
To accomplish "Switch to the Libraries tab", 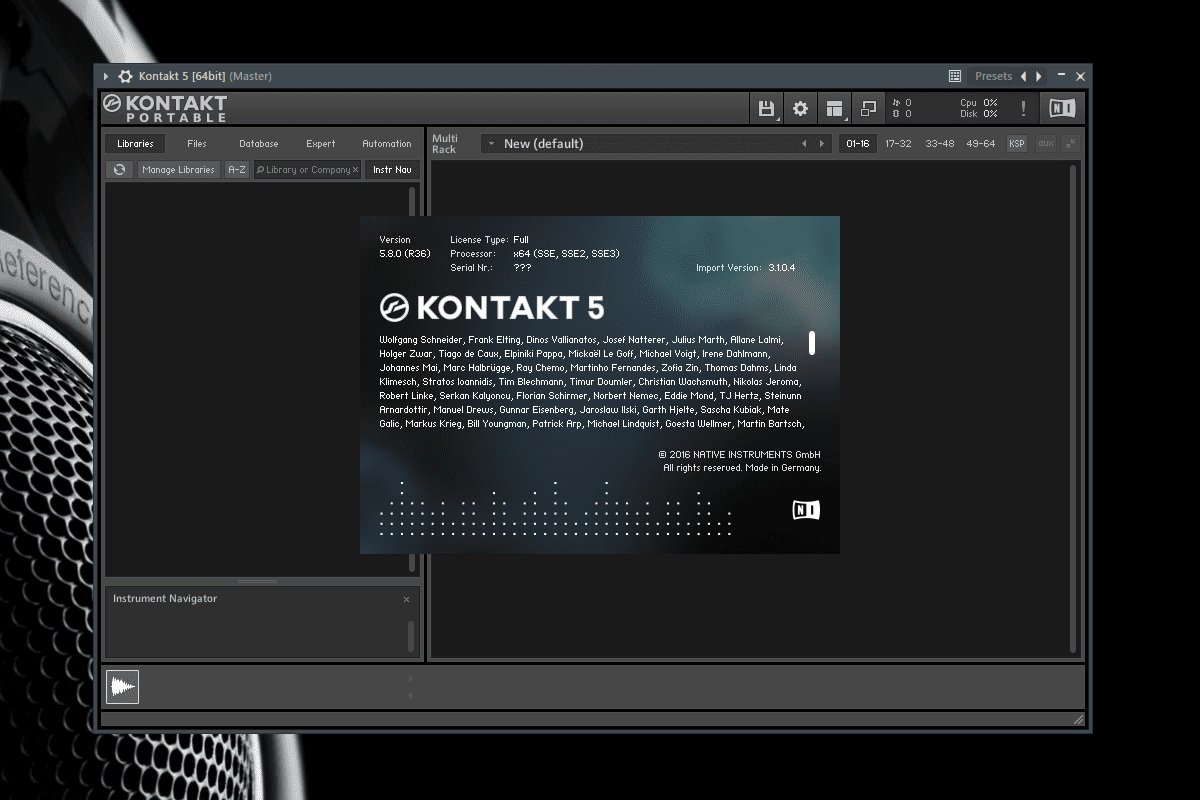I will coord(135,143).
